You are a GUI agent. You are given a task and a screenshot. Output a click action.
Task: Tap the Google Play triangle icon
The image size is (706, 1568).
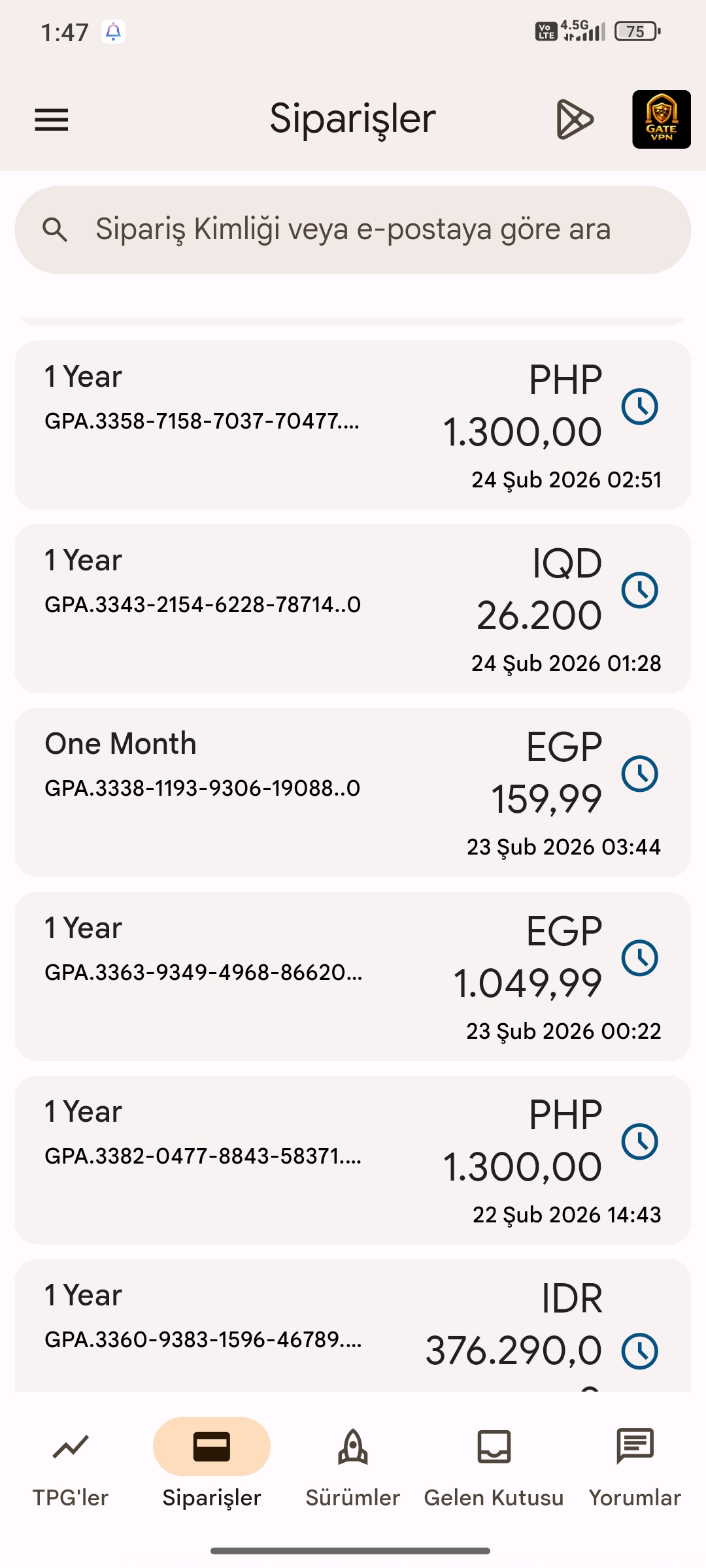click(x=575, y=120)
